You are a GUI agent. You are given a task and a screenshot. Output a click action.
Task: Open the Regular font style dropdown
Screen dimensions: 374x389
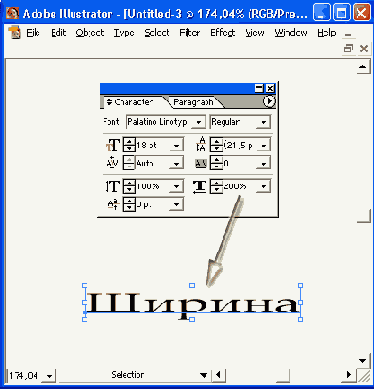coord(263,122)
